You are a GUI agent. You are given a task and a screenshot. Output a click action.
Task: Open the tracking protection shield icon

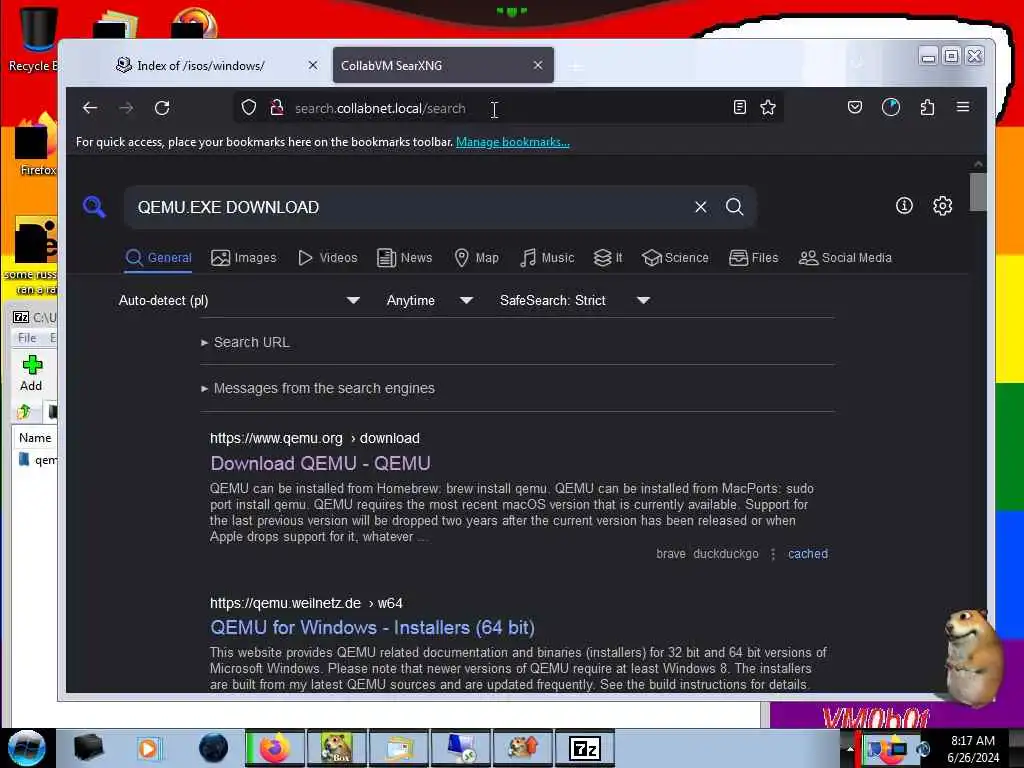pyautogui.click(x=248, y=108)
